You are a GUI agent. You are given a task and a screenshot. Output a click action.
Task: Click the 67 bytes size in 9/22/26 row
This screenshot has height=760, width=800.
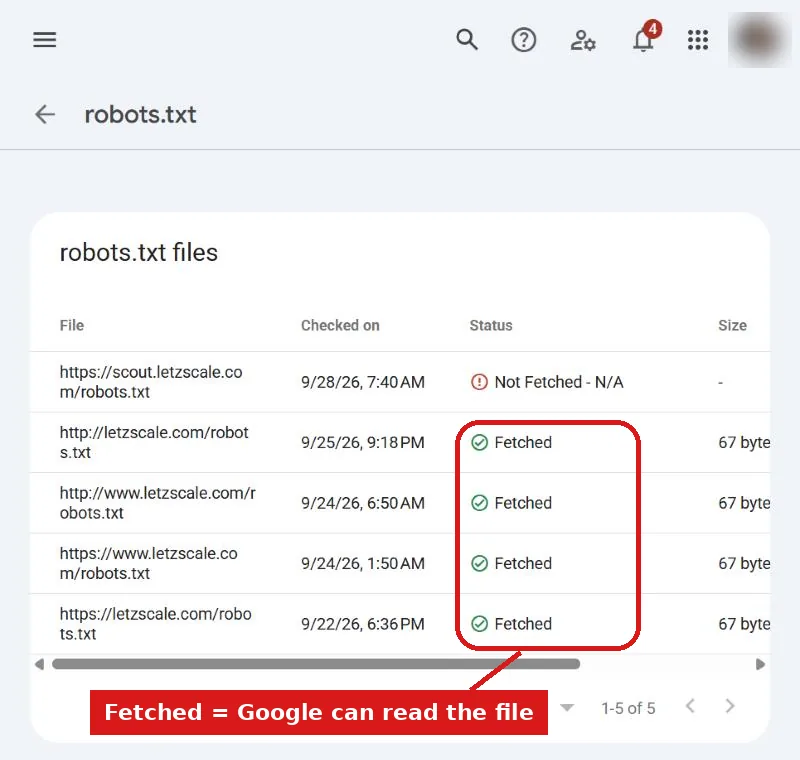tap(744, 624)
